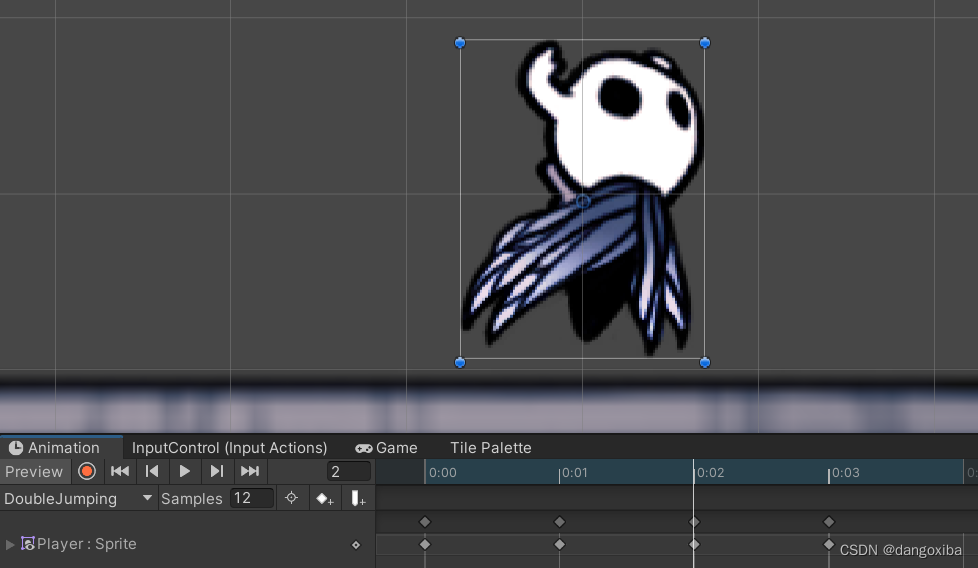This screenshot has width=978, height=568.
Task: Step to the previous keyframe
Action: [x=152, y=471]
